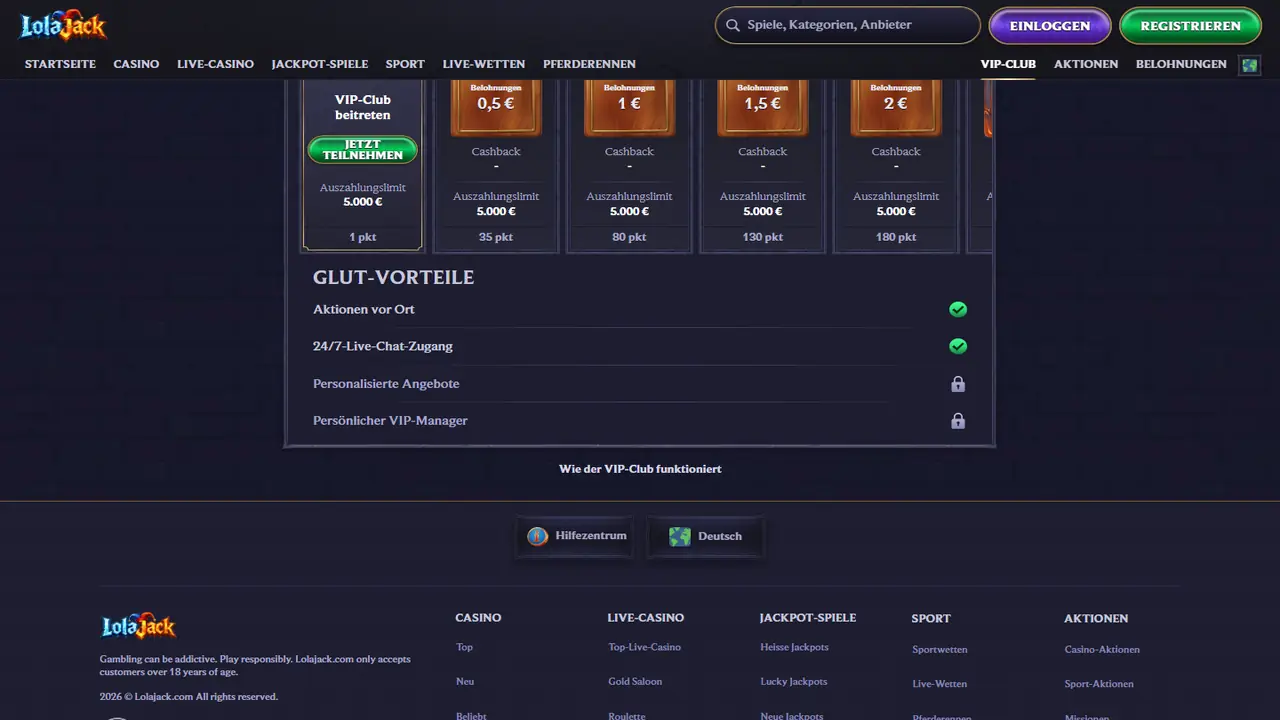
Task: Click the footer AKTIONEN column heading
Action: (x=1096, y=619)
